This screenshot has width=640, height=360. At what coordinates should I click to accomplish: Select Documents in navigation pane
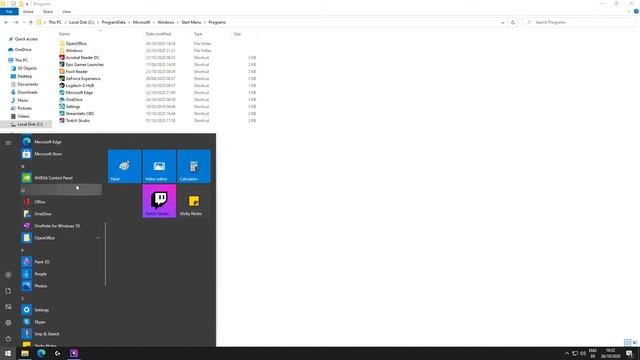(27, 84)
